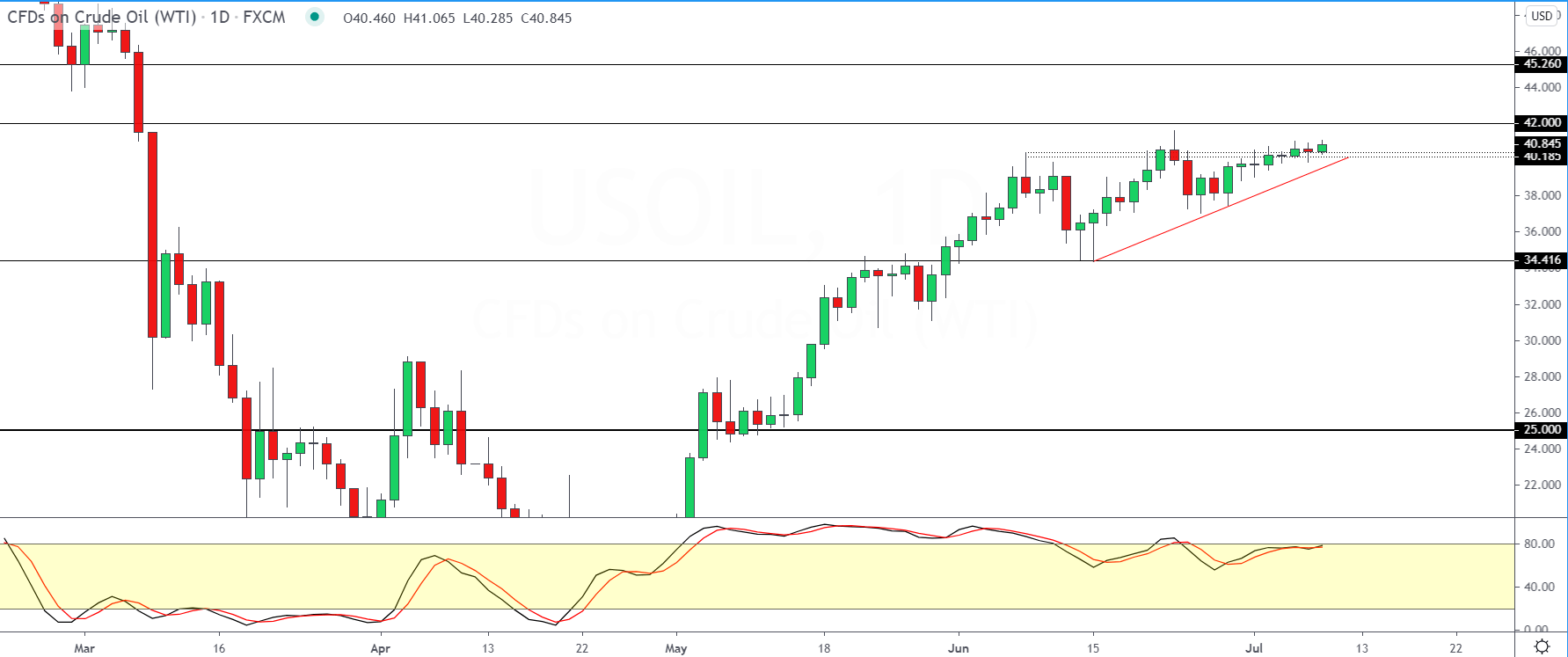Image resolution: width=1568 pixels, height=657 pixels.
Task: Click the Mar label on the time axis
Action: tap(84, 648)
